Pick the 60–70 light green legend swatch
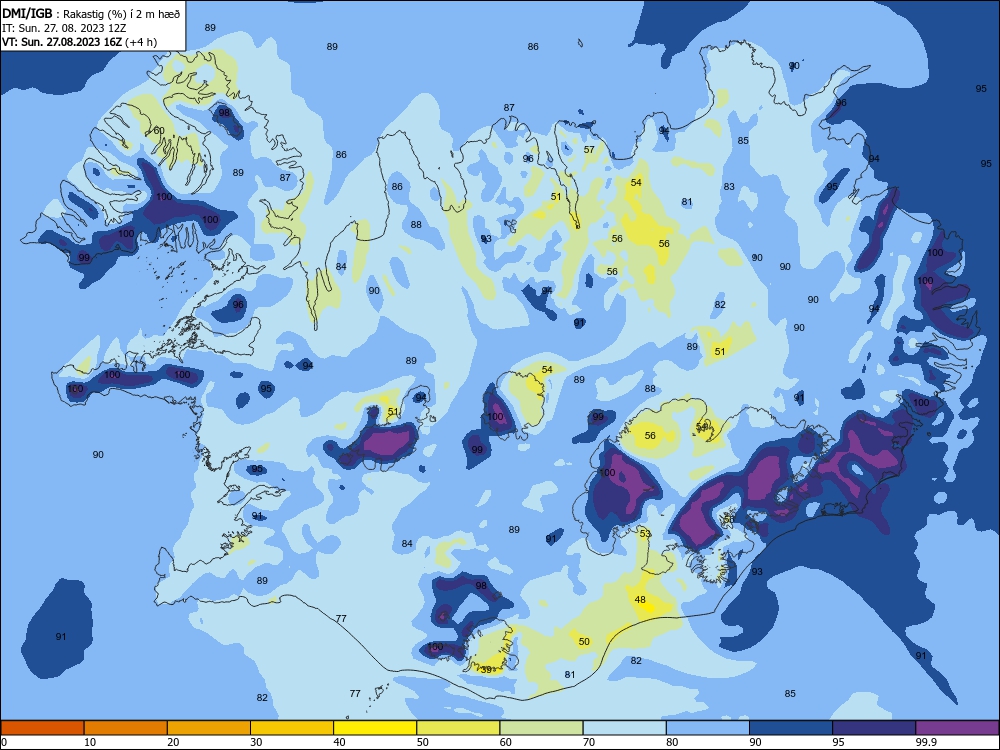Image resolution: width=1000 pixels, height=750 pixels. pos(541,728)
